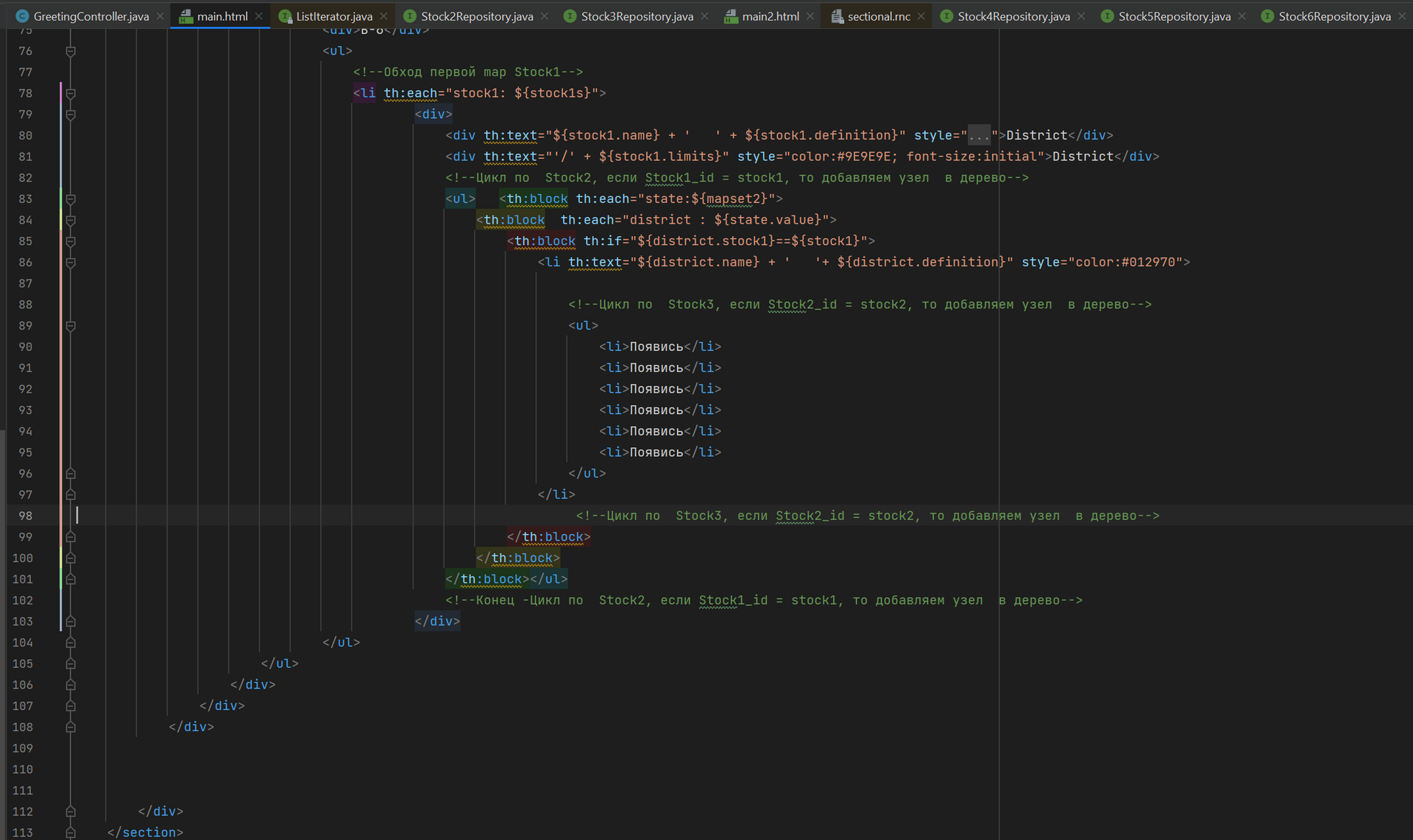The image size is (1413, 840).
Task: Close the Stock5Repository.java tab
Action: (x=1242, y=16)
